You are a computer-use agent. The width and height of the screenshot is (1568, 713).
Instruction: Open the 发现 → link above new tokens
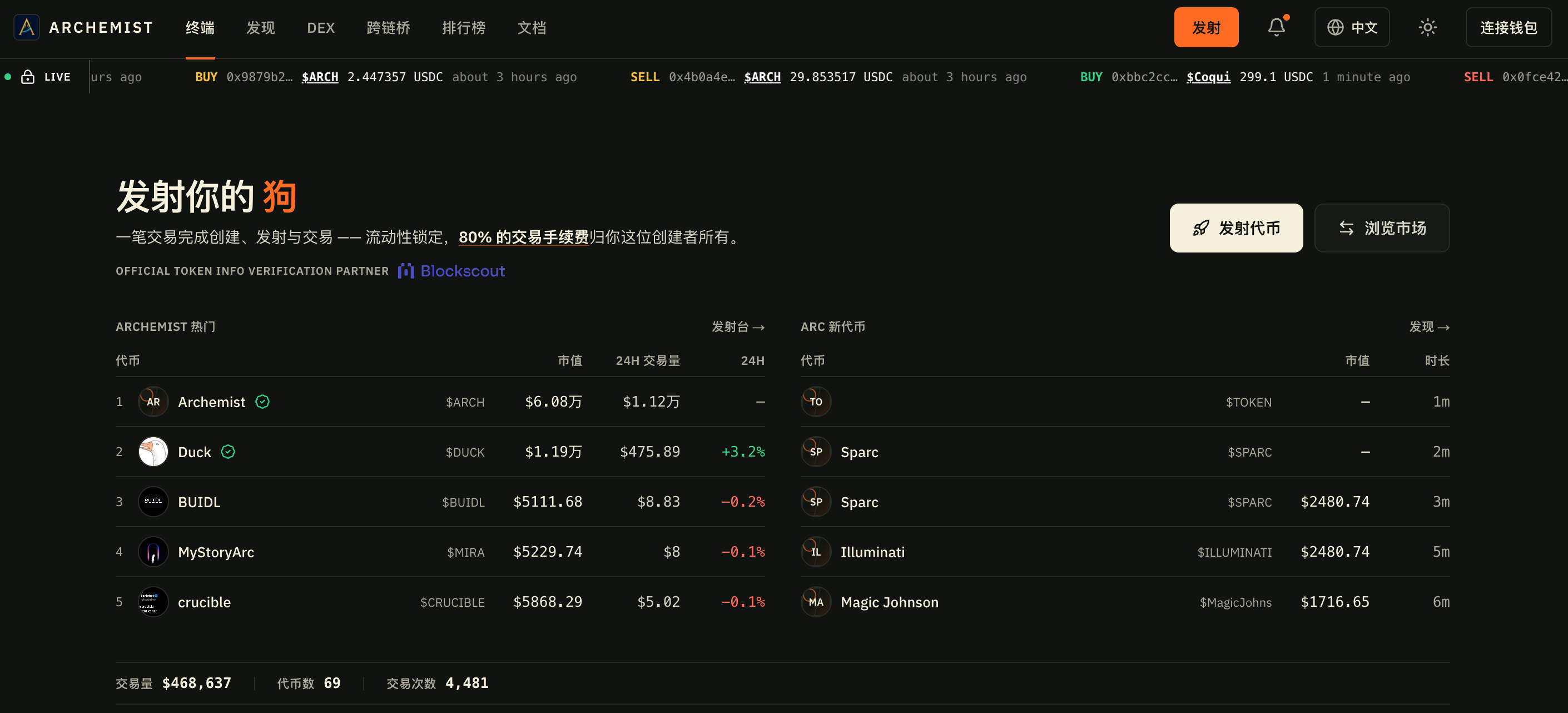click(1428, 327)
